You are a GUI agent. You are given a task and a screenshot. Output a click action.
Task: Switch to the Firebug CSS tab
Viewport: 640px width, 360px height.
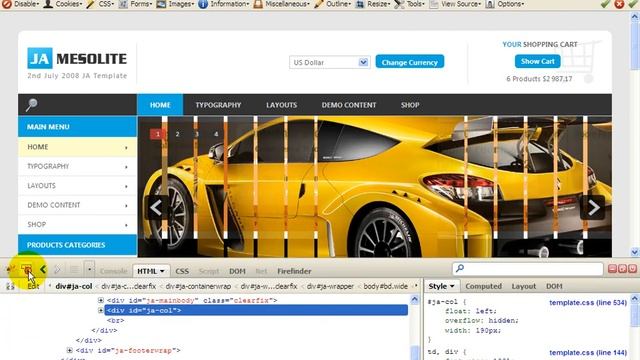click(x=182, y=271)
